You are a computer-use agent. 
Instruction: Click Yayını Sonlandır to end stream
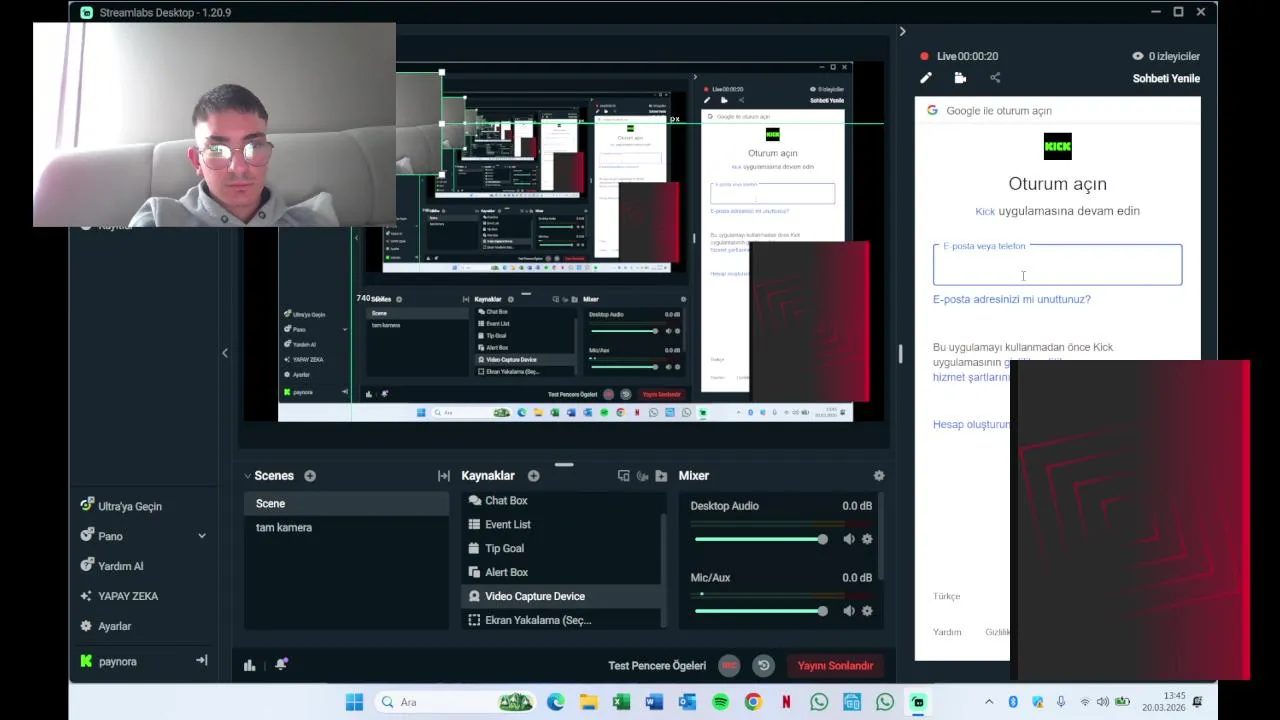(835, 666)
